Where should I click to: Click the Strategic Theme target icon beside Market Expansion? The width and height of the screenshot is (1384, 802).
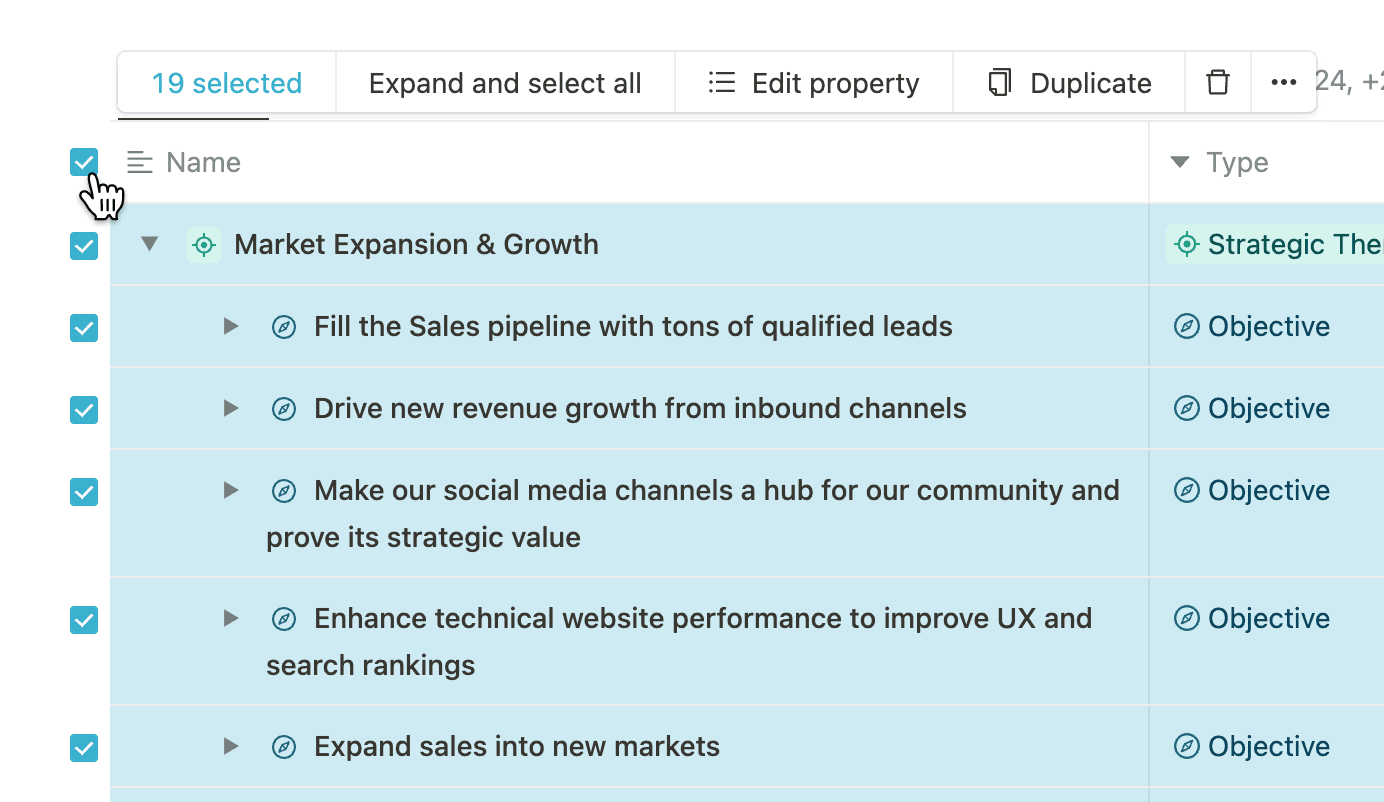[x=204, y=245]
